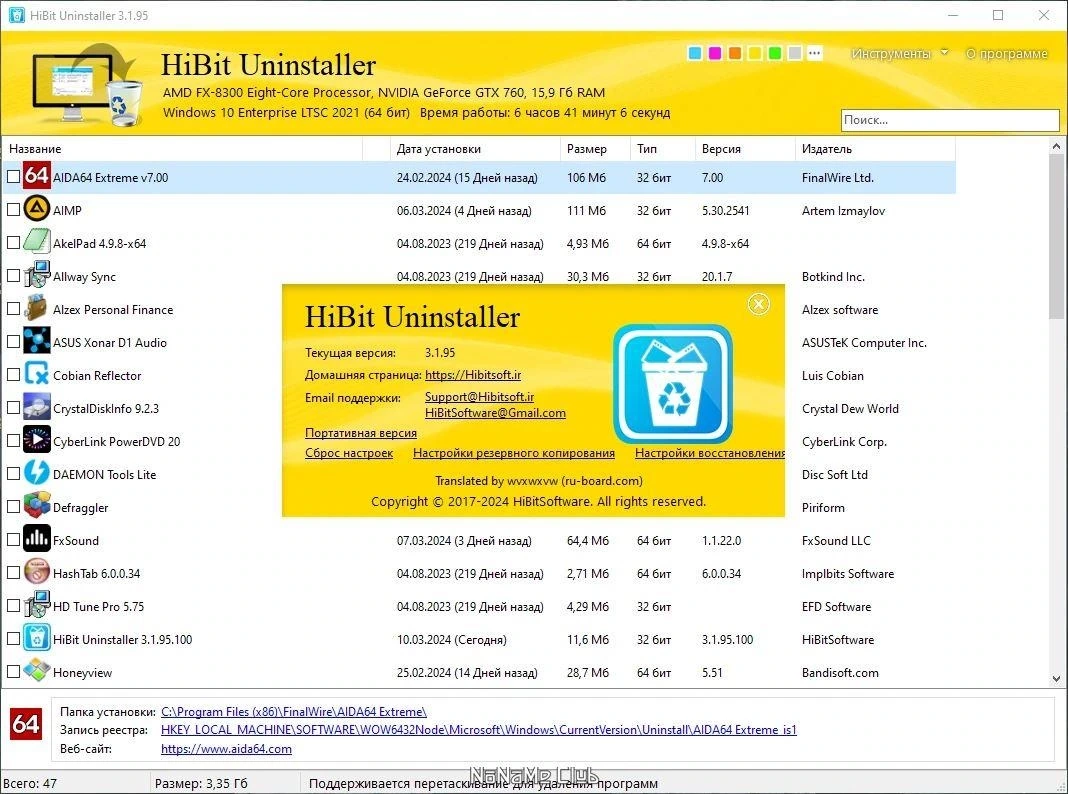This screenshot has width=1068, height=794.
Task: Open the https://www.aida64.com website link
Action: (226, 748)
